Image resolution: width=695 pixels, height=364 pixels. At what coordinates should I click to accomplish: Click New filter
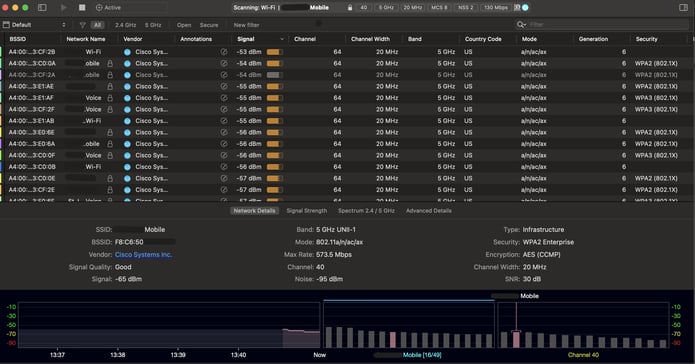click(x=246, y=25)
